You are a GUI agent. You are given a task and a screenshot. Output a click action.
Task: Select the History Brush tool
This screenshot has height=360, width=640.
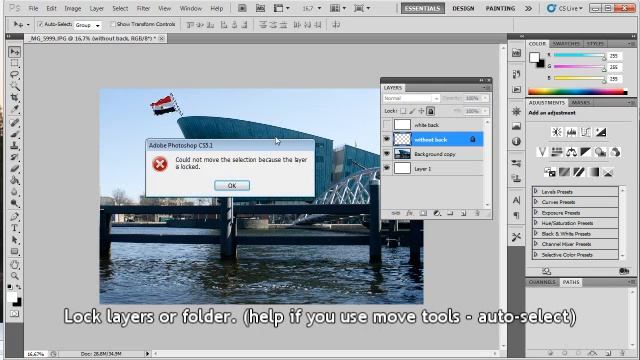[15, 157]
